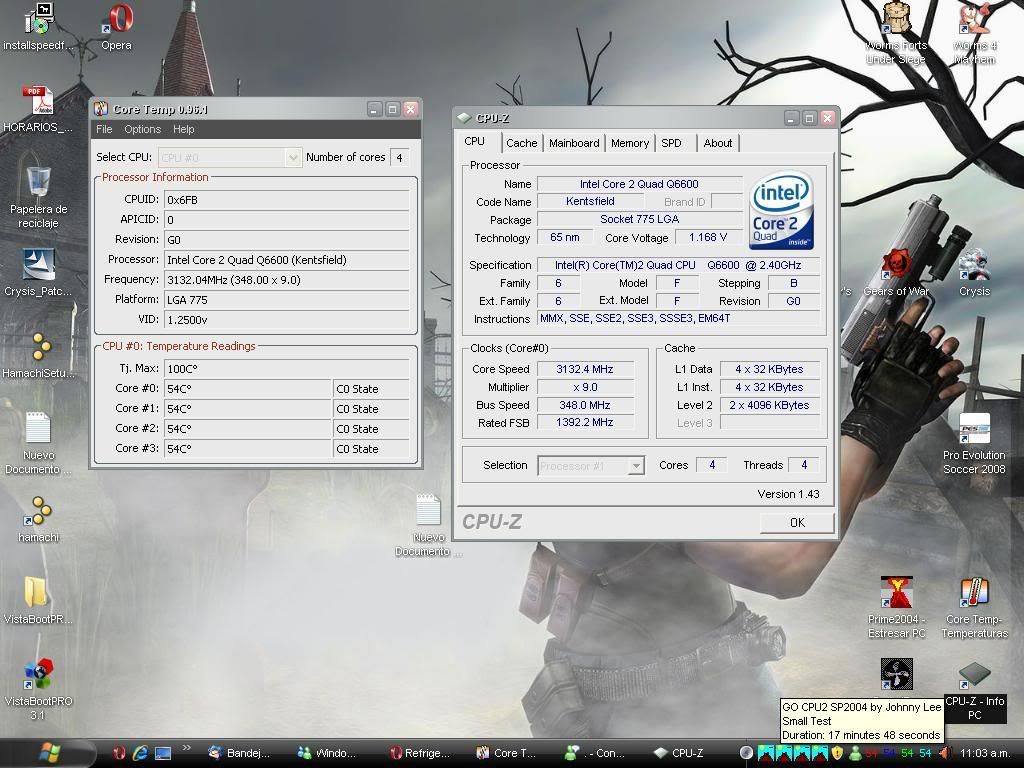Select the hamachi shortcut icon
This screenshot has width=1024, height=768.
pos(38,519)
